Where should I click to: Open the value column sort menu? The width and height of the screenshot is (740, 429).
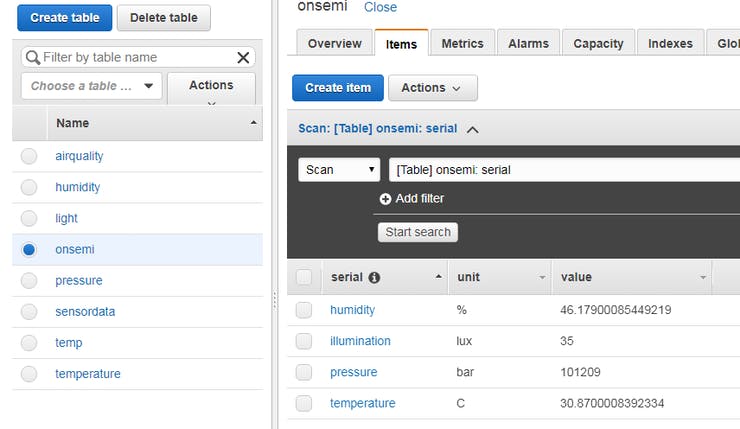[703, 277]
